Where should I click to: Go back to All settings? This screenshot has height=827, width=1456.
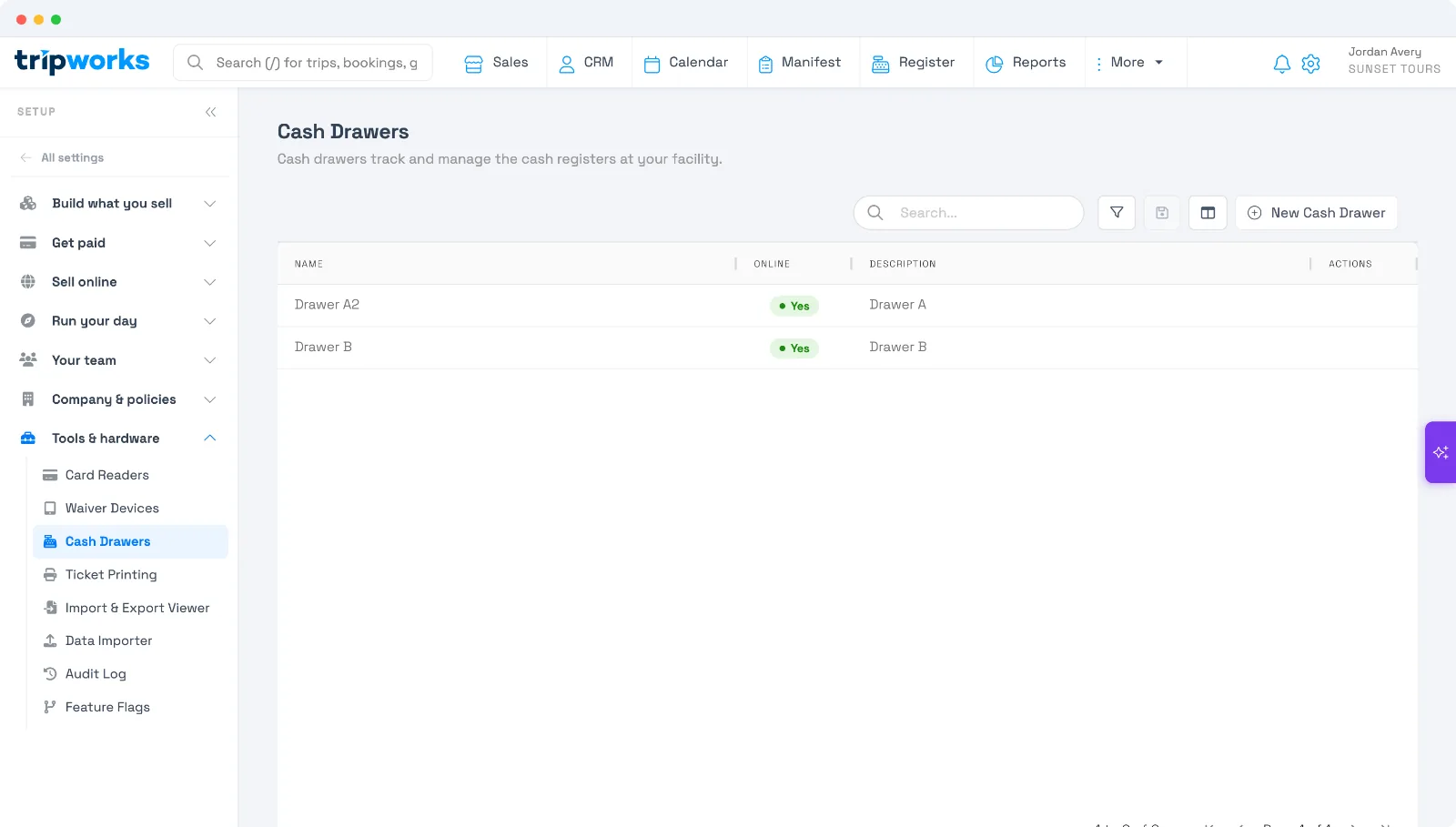tap(62, 158)
